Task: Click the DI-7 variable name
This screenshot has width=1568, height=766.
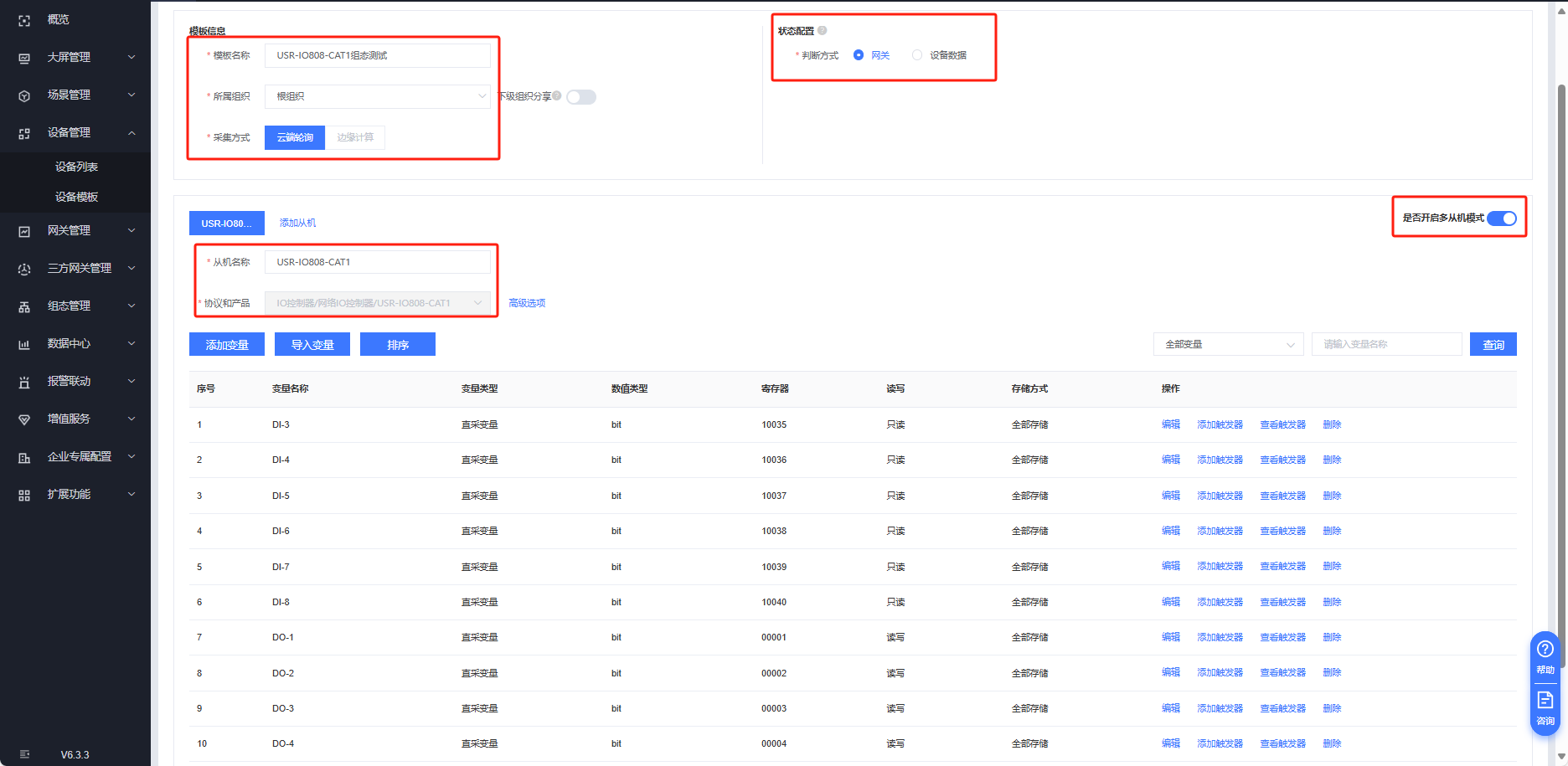Action: tap(281, 567)
